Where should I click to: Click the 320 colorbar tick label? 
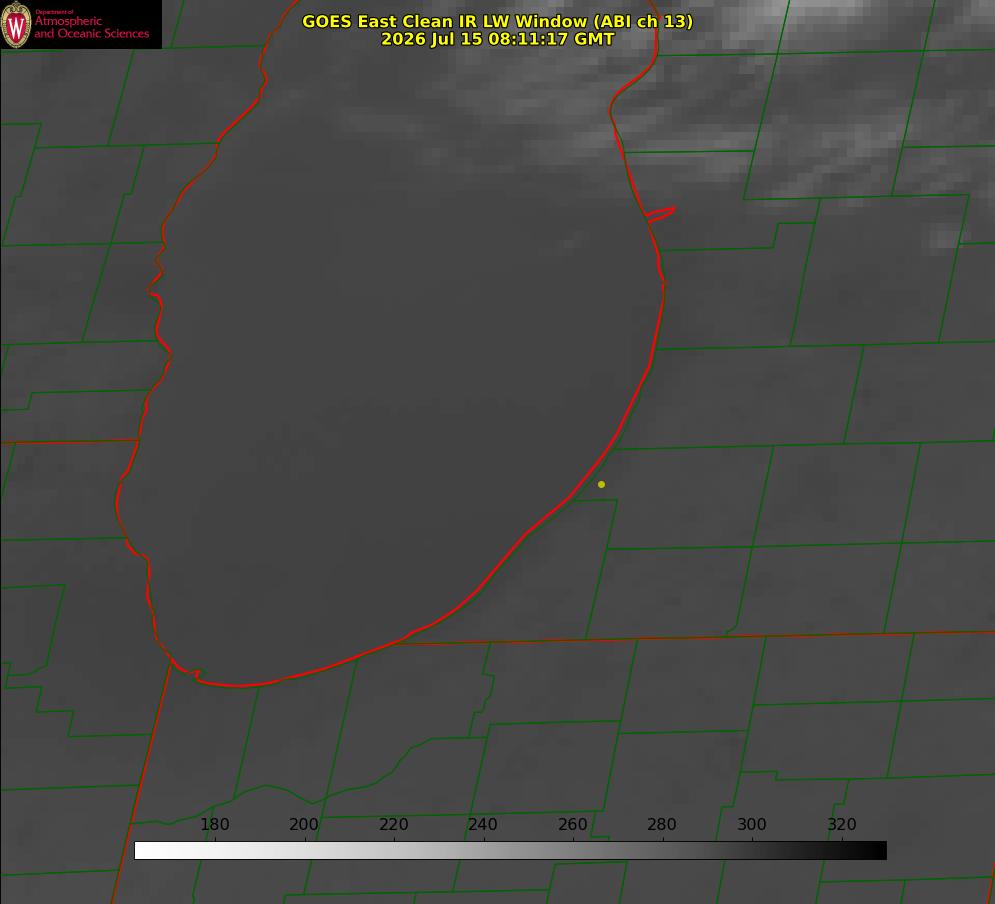842,824
